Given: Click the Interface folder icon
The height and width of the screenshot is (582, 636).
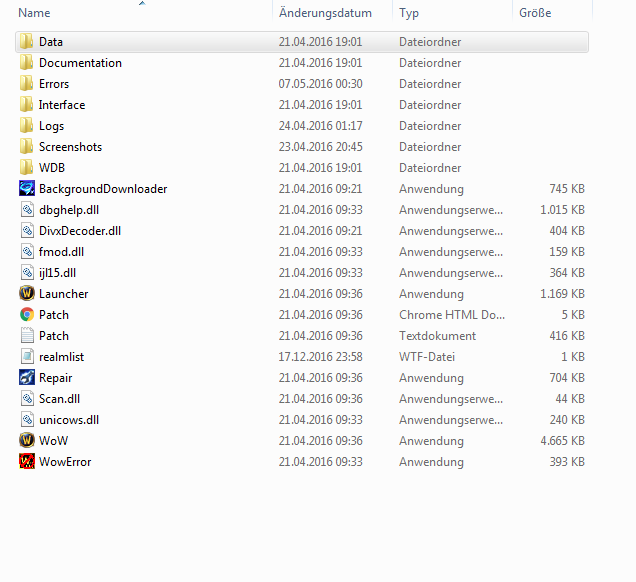Looking at the screenshot, I should pos(27,105).
